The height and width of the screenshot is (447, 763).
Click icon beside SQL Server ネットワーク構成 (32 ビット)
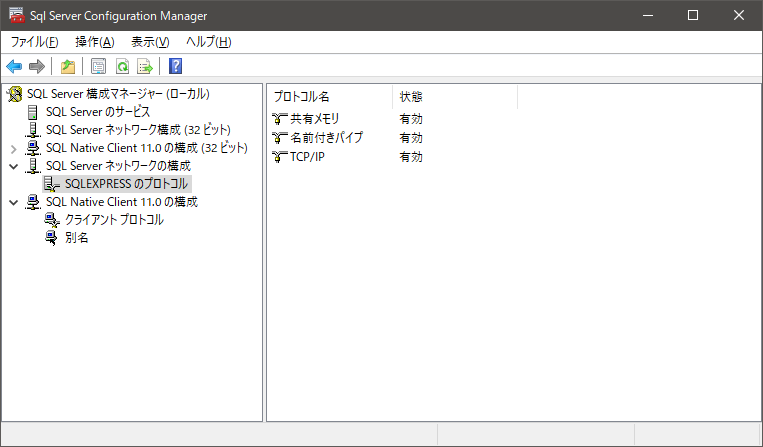point(33,130)
